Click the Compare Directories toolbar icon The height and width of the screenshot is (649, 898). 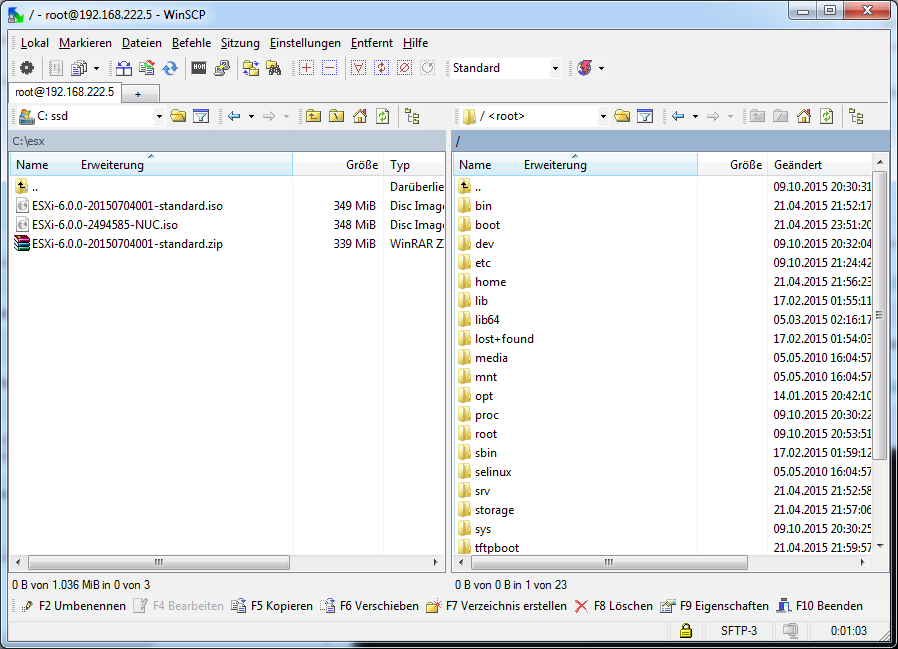(124, 68)
